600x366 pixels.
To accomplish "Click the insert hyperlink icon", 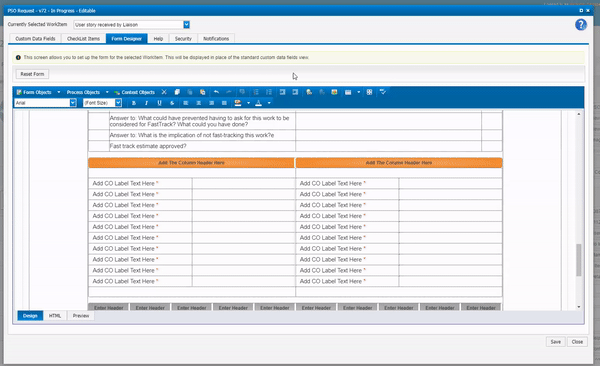I will click(x=309, y=92).
